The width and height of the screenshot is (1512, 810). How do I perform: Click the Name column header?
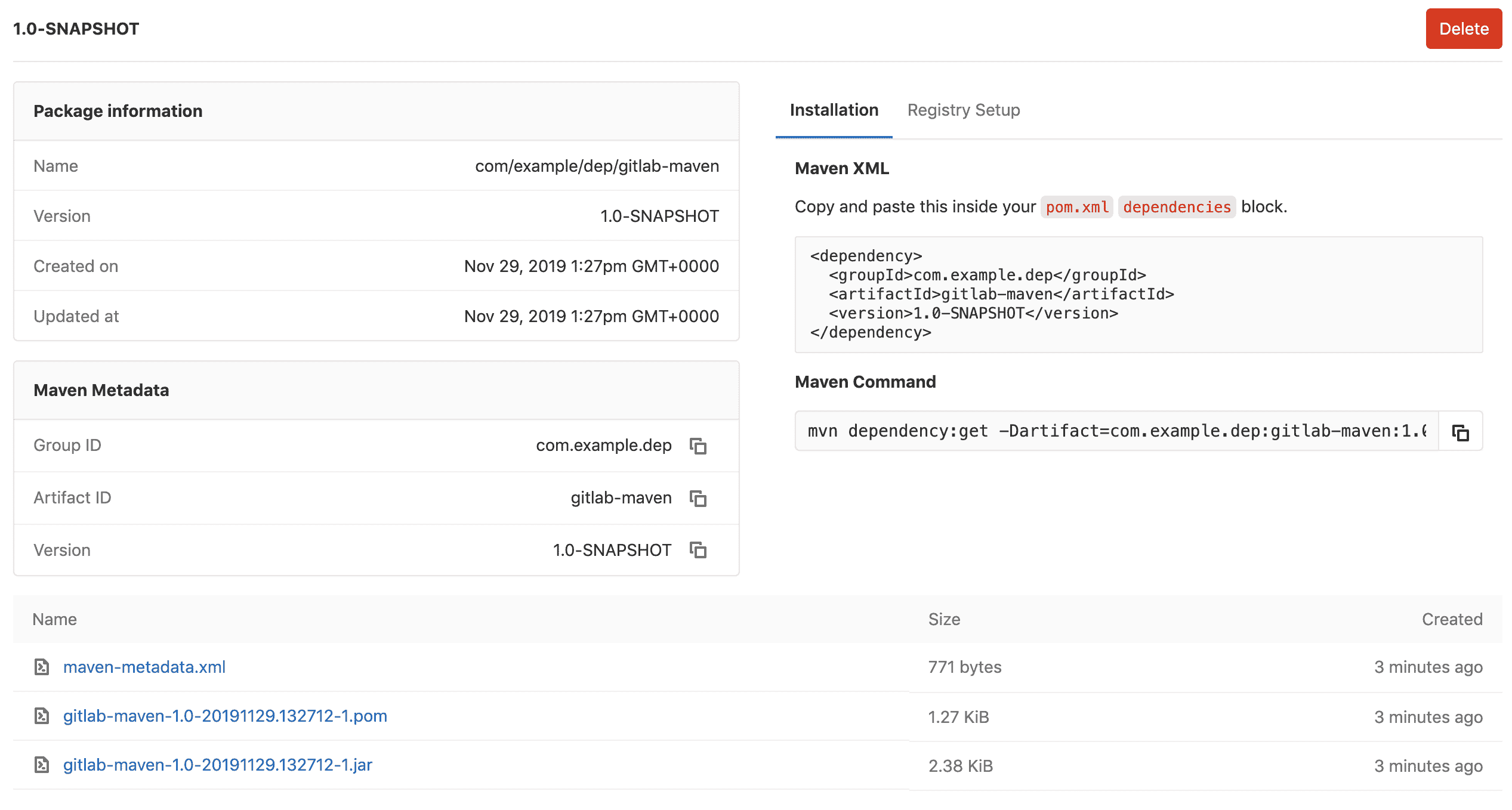pyautogui.click(x=55, y=619)
